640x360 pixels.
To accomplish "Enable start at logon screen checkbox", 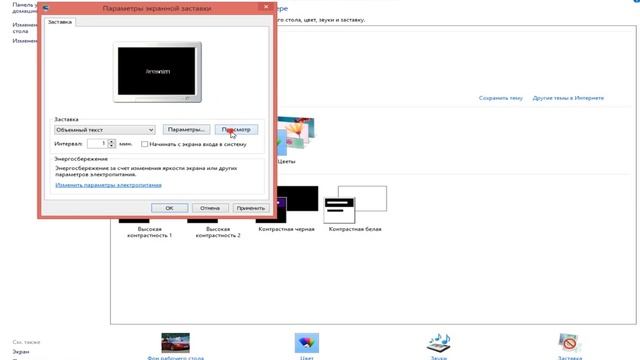I will (x=144, y=144).
